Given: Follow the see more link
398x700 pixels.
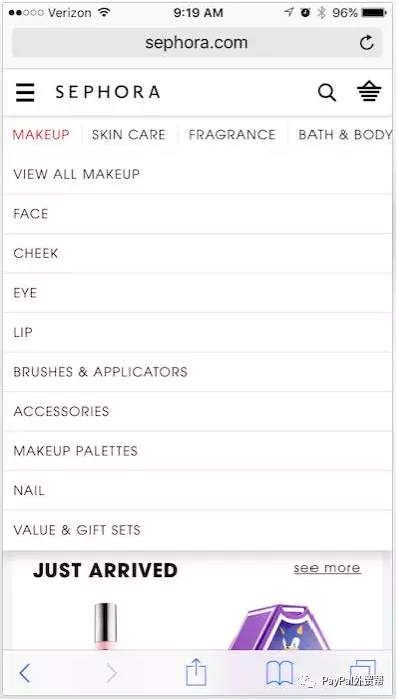Looking at the screenshot, I should (x=327, y=568).
